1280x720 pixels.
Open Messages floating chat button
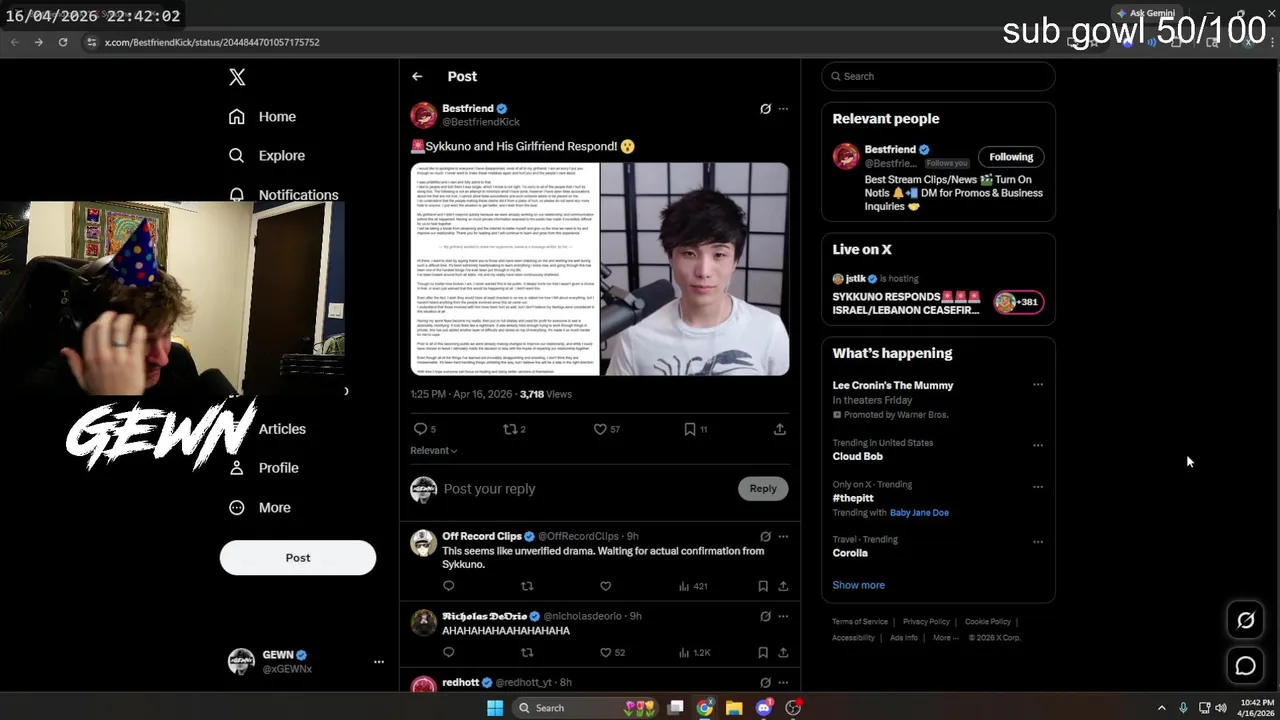(1246, 666)
